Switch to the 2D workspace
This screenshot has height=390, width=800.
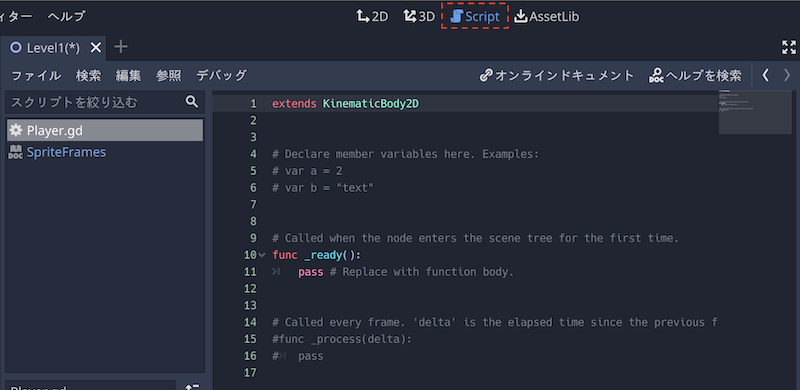(372, 16)
